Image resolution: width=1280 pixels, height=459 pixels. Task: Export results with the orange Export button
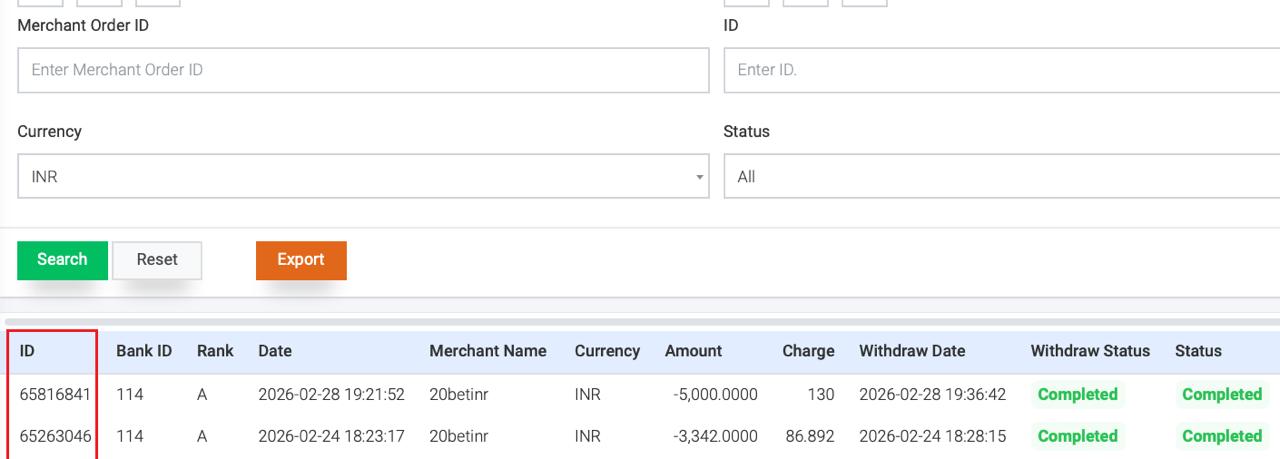point(301,260)
